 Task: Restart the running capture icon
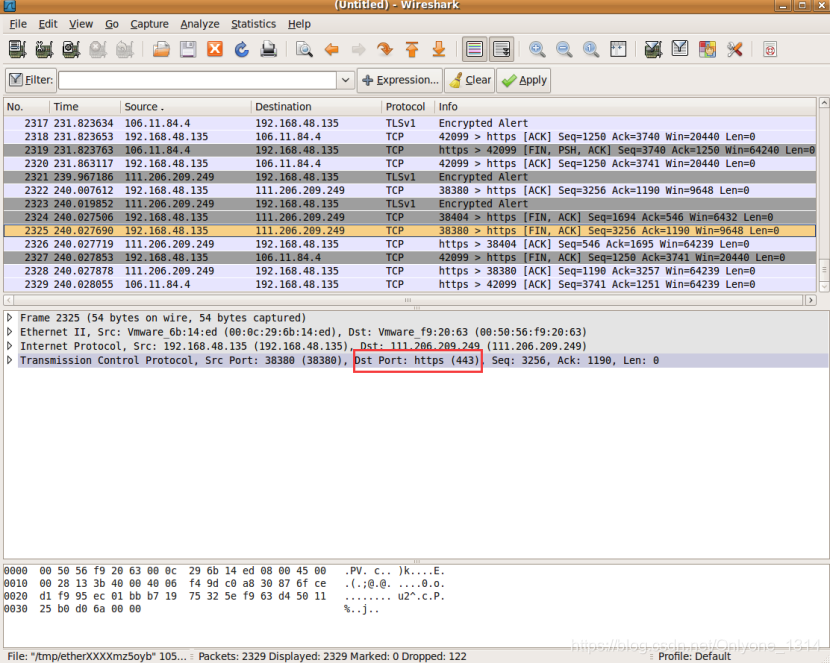click(125, 49)
